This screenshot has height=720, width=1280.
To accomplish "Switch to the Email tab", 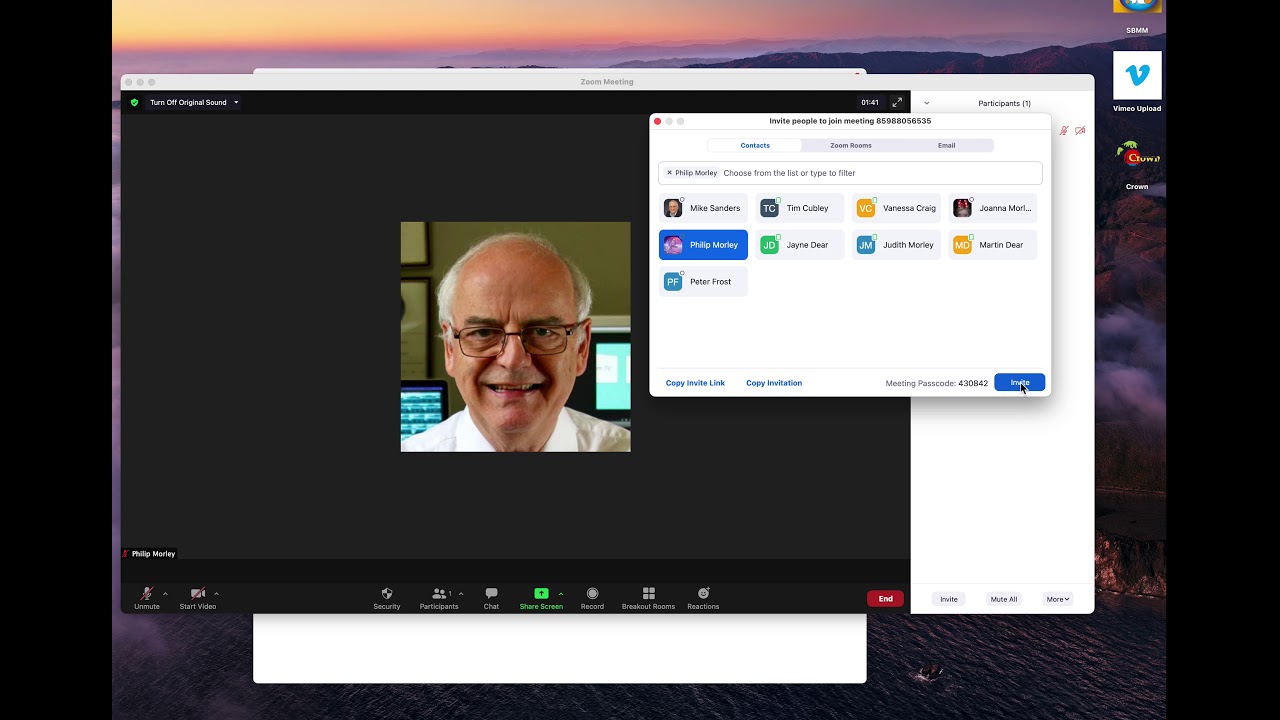I will click(x=946, y=146).
